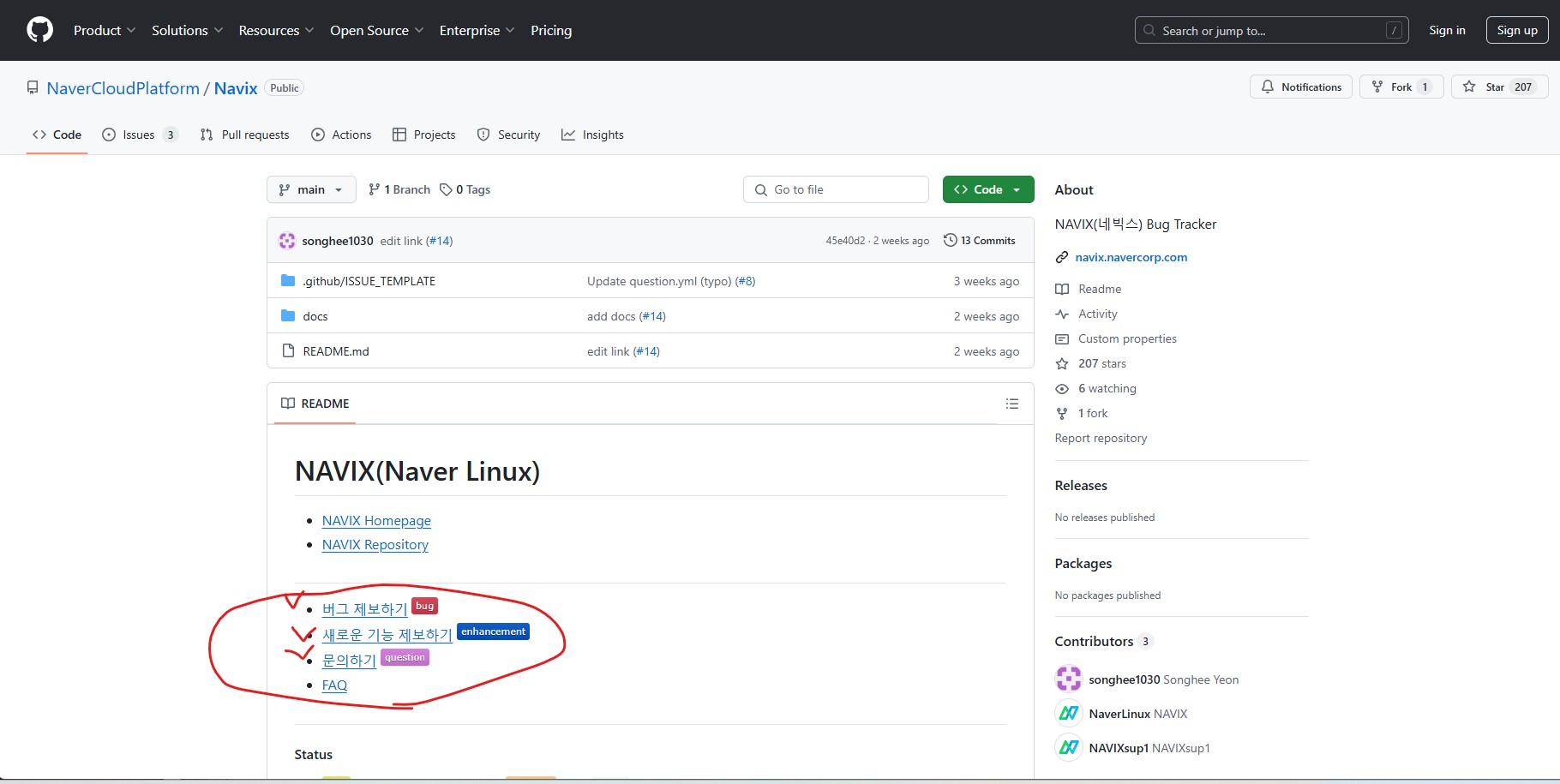View the 1 fork list

coord(1093,414)
